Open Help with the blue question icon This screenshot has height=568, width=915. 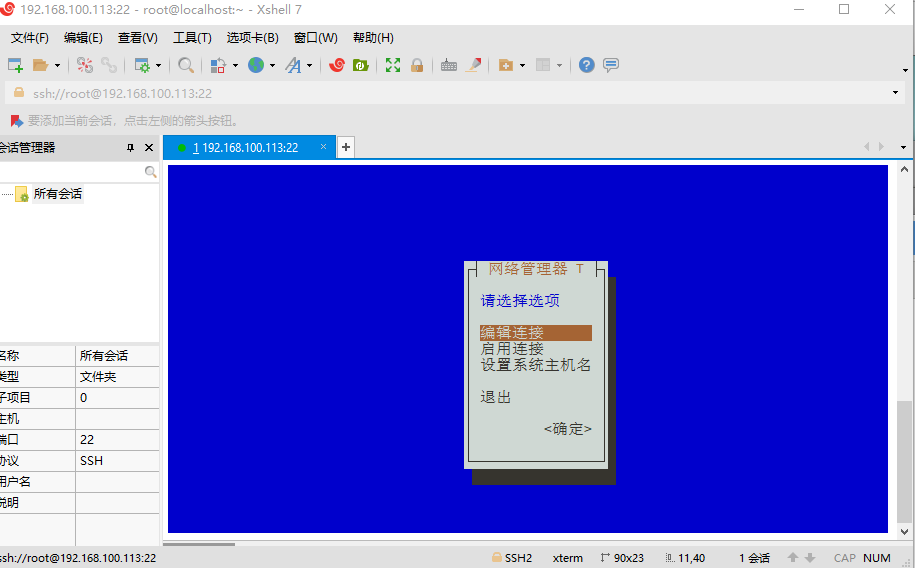coord(586,65)
